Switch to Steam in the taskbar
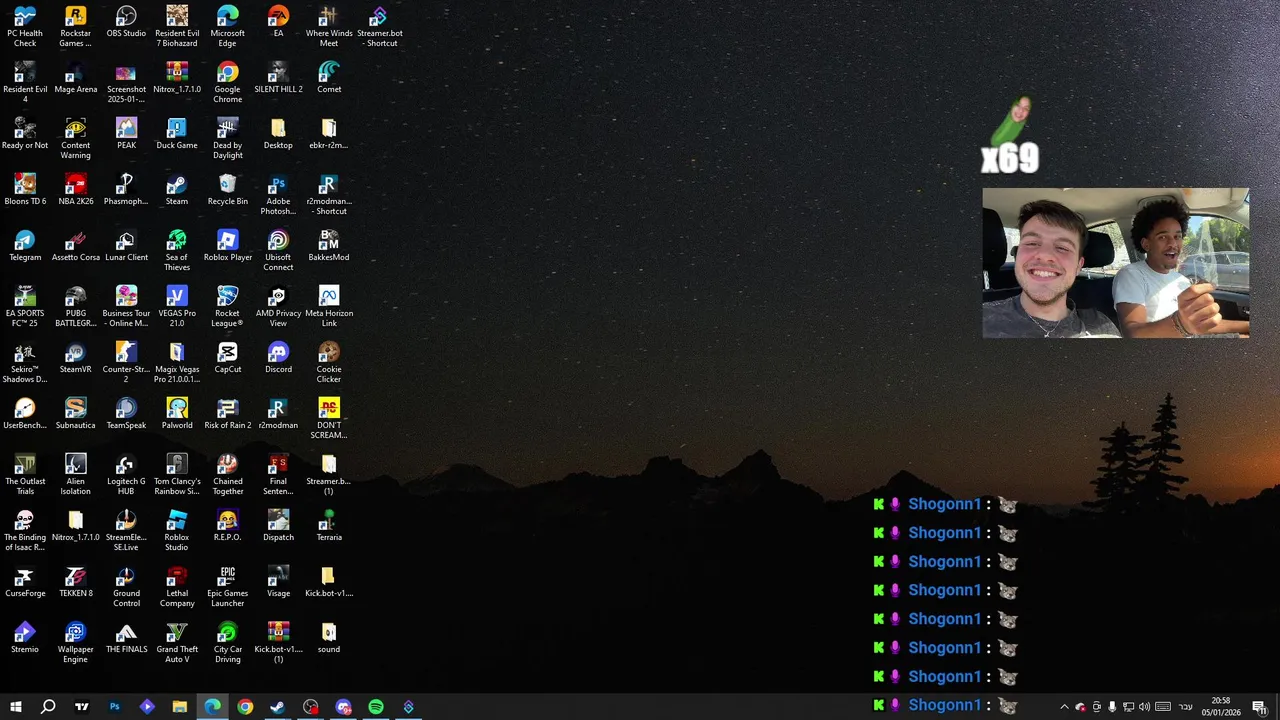This screenshot has height=720, width=1280. point(278,707)
